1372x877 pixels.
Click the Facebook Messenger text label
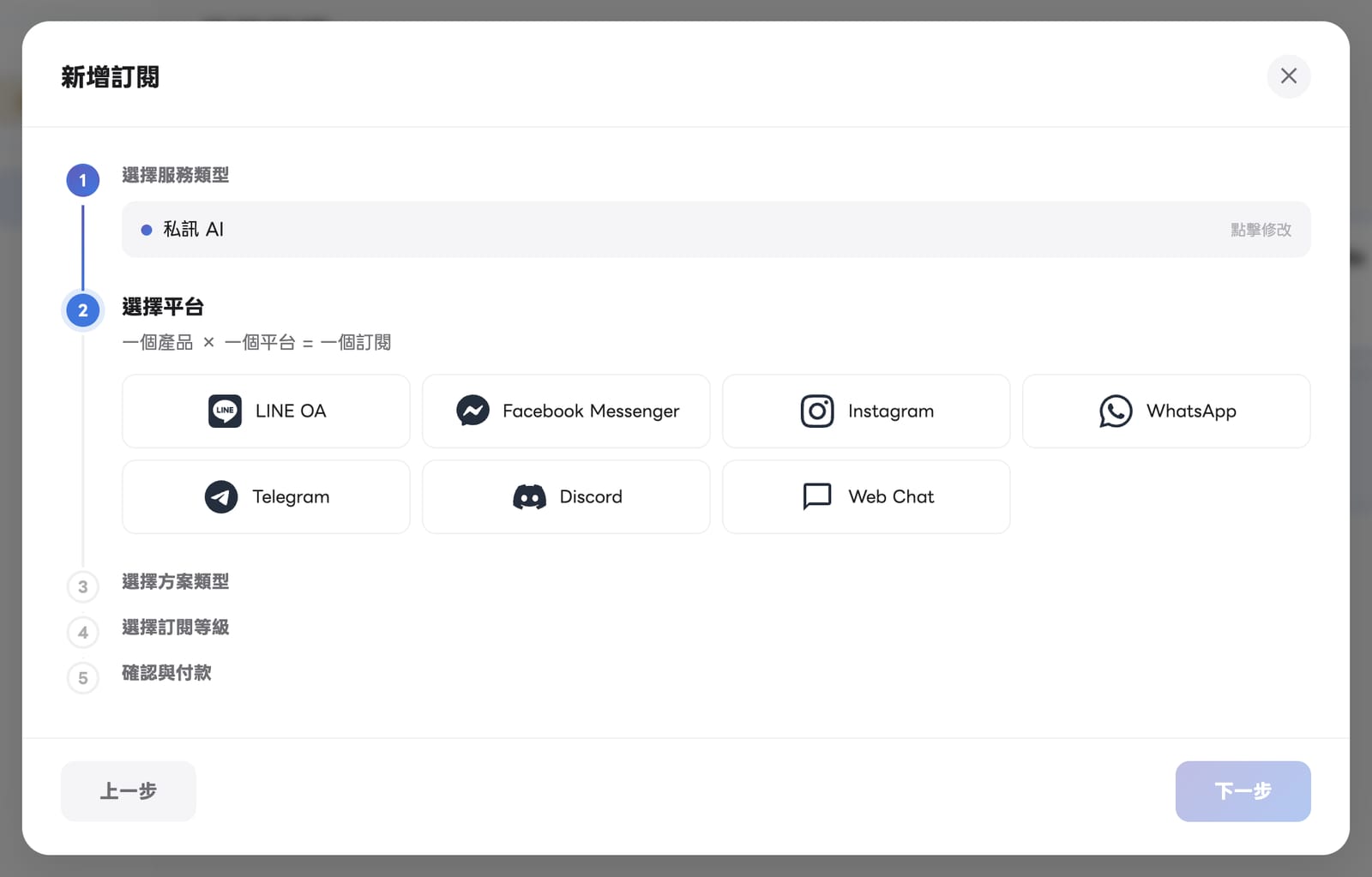tap(591, 411)
